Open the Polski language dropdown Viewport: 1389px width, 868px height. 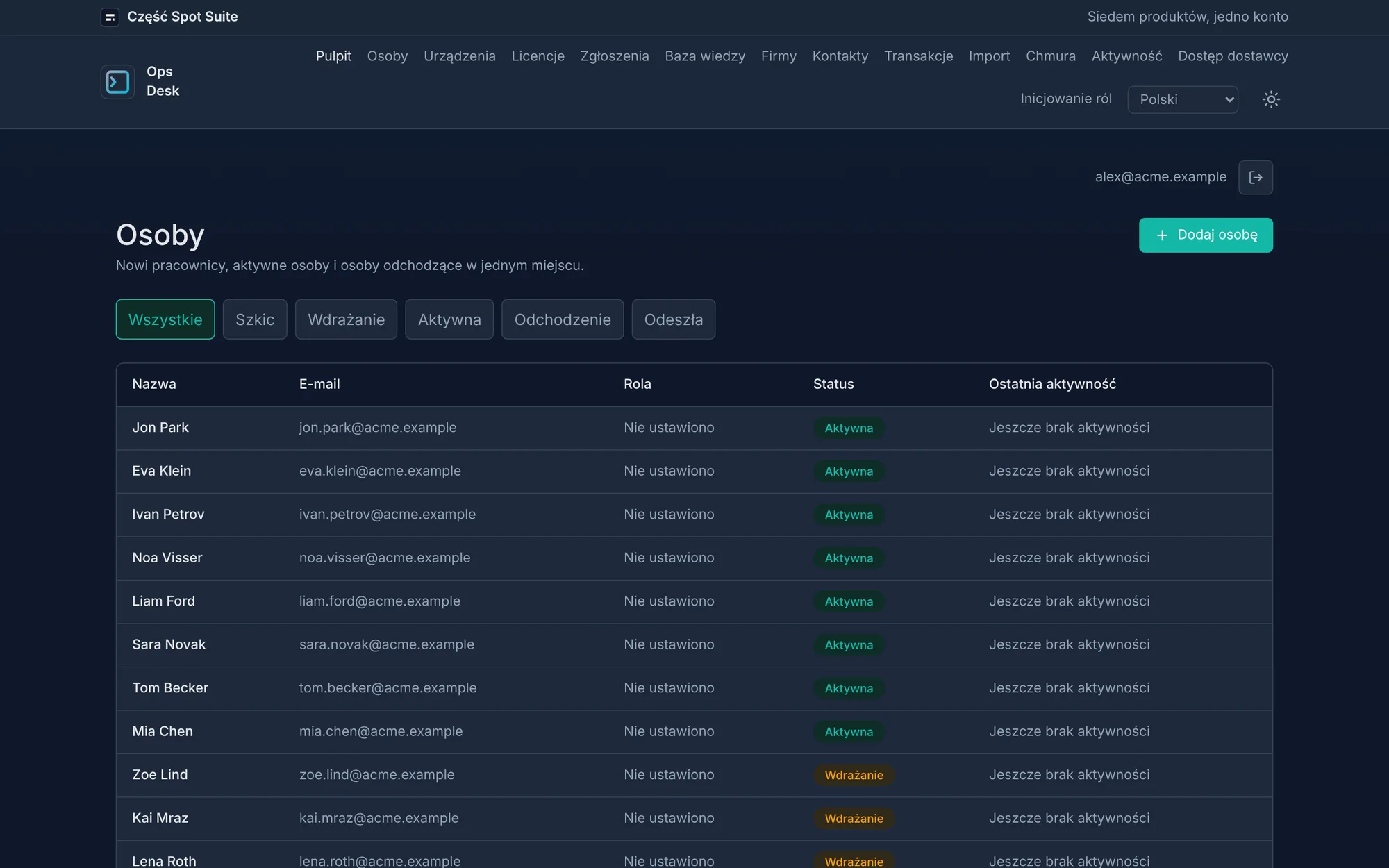pyautogui.click(x=1183, y=99)
